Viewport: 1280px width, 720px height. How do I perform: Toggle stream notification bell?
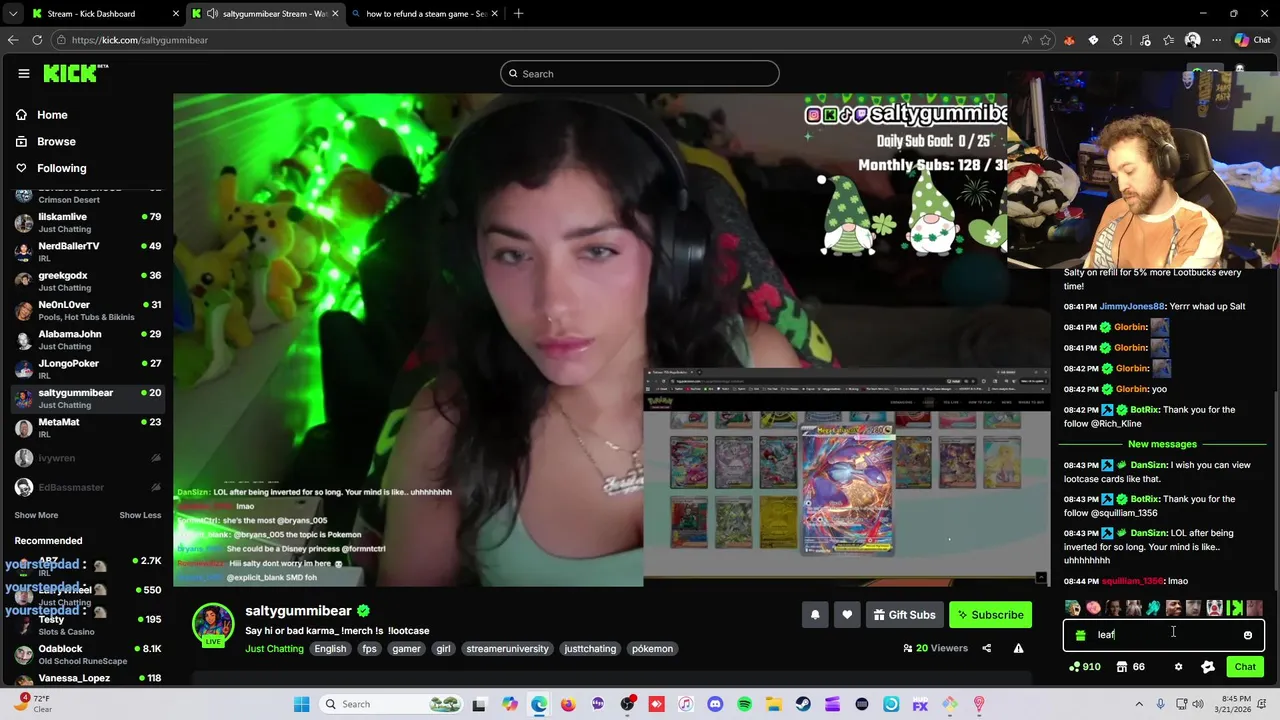815,615
